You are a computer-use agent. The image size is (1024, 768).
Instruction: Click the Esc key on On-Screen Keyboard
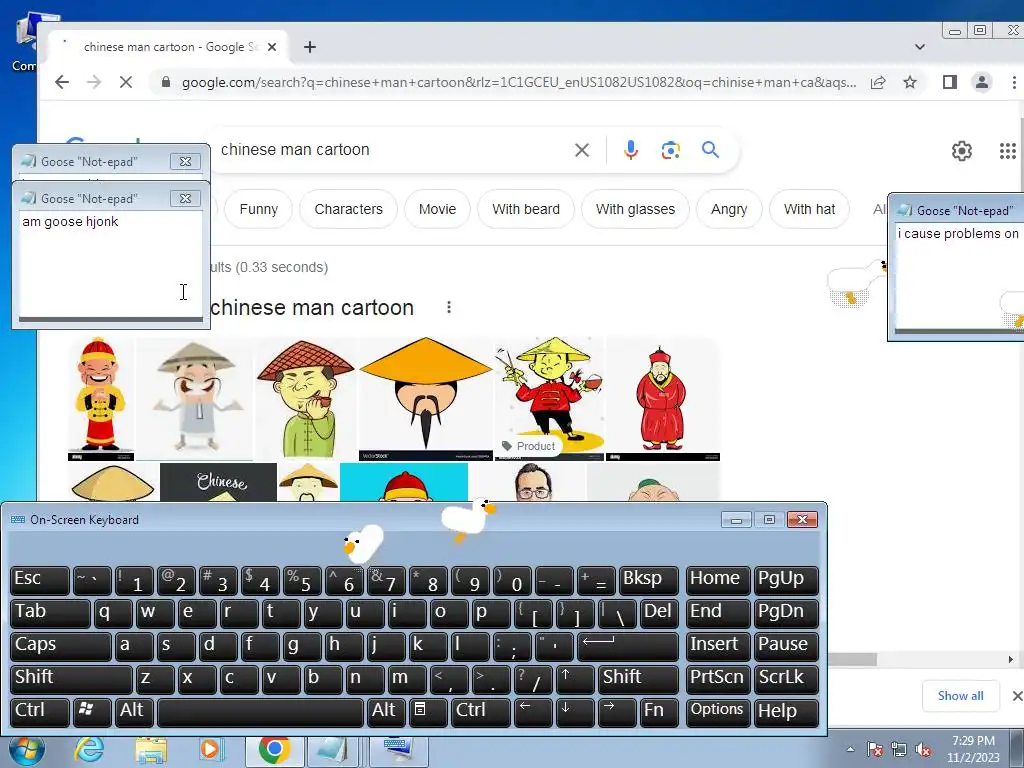pyautogui.click(x=40, y=580)
